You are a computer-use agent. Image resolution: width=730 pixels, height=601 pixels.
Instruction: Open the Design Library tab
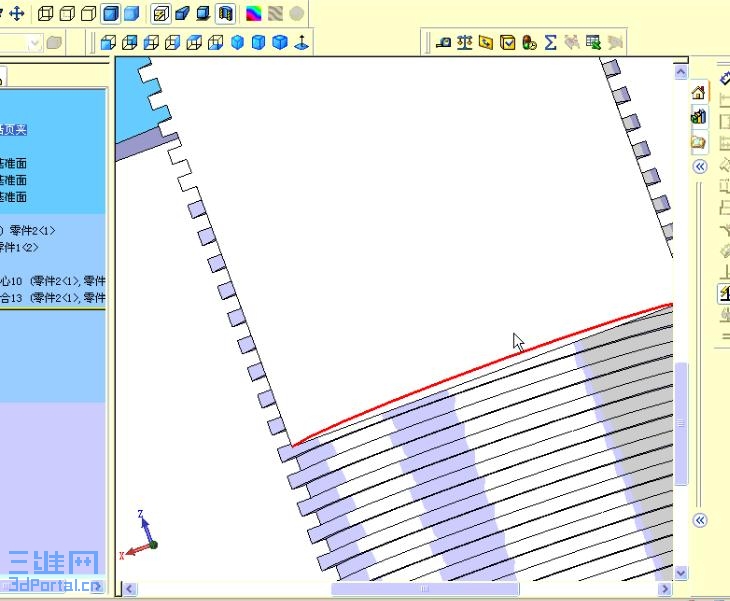(699, 116)
